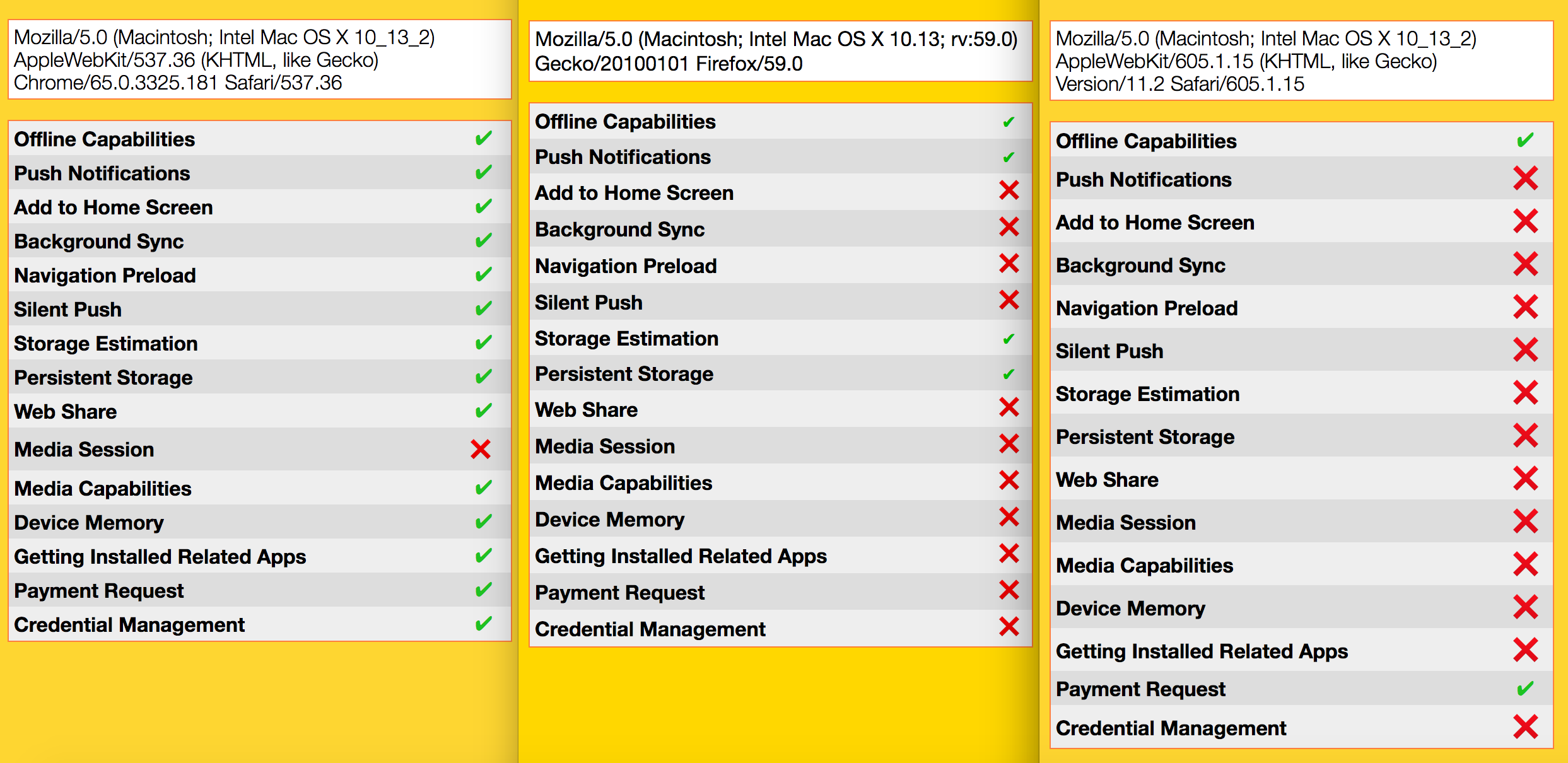Click the red X for Firefox Payment Request

(1009, 591)
